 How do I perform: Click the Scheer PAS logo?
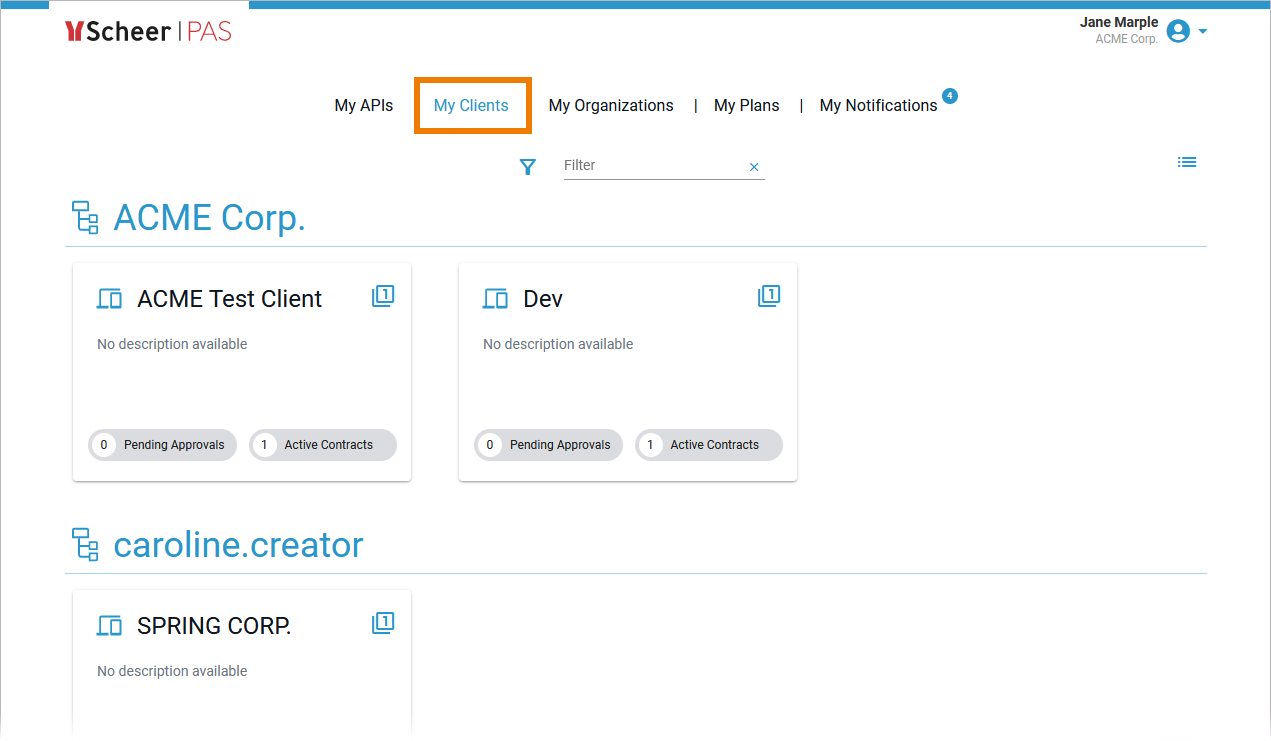148,32
